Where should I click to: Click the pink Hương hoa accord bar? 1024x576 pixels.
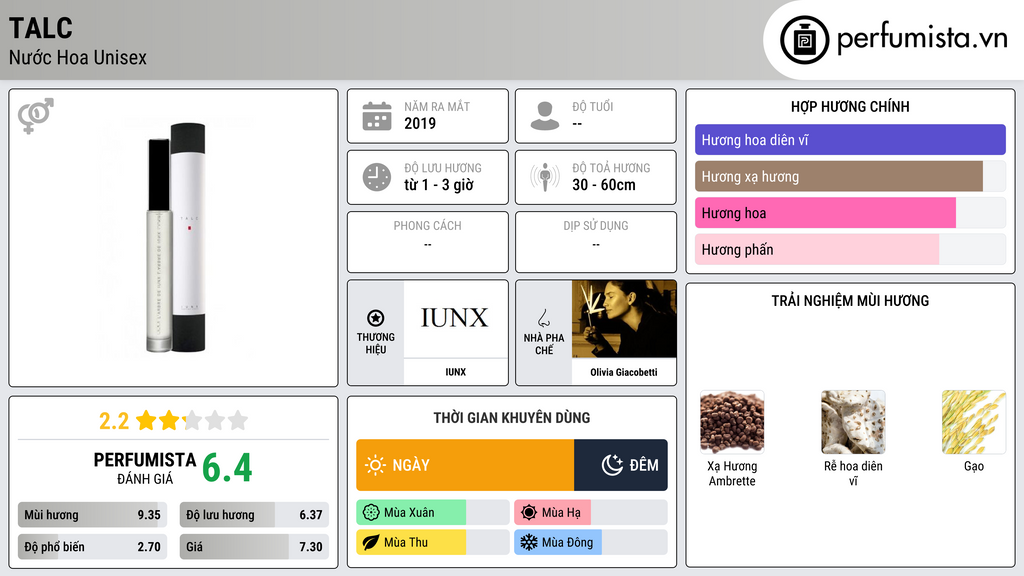tap(850, 213)
